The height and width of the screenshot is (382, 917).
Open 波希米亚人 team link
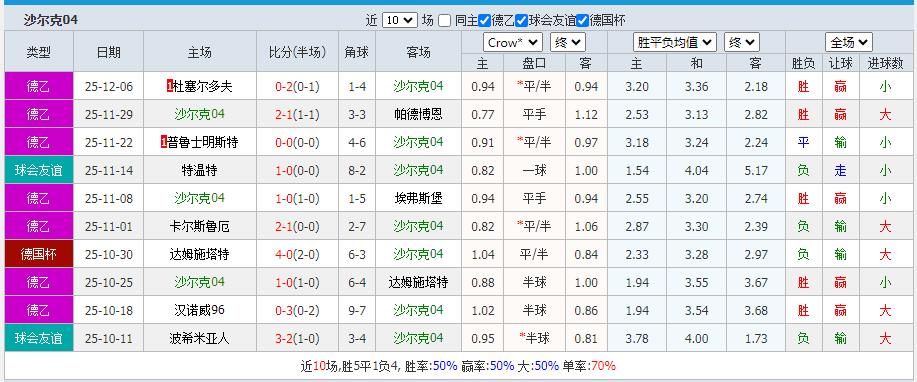coord(199,338)
